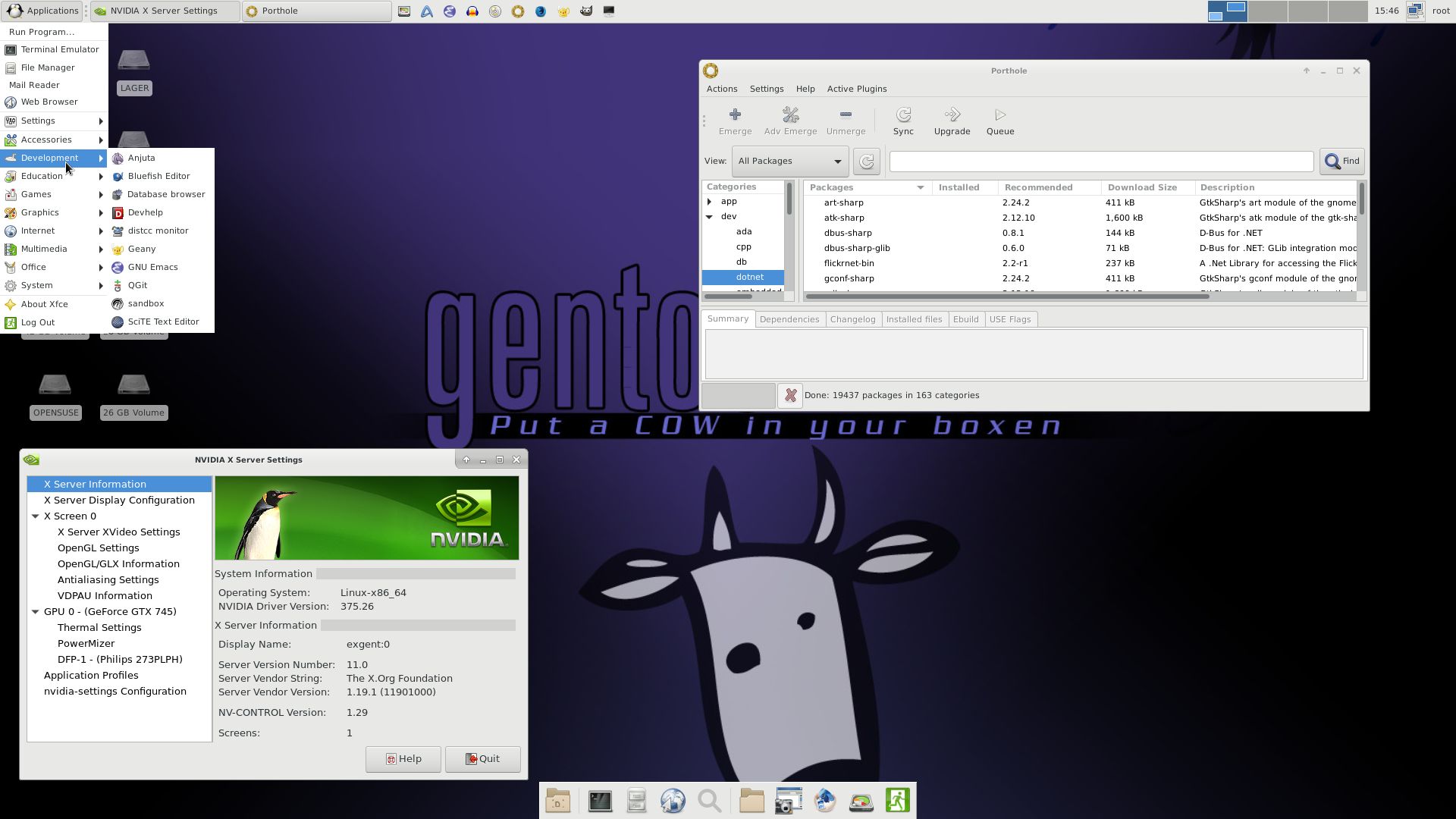Click disk usage analyzer icon in bottom dock
Screen dimensions: 1456x819
pos(861,801)
